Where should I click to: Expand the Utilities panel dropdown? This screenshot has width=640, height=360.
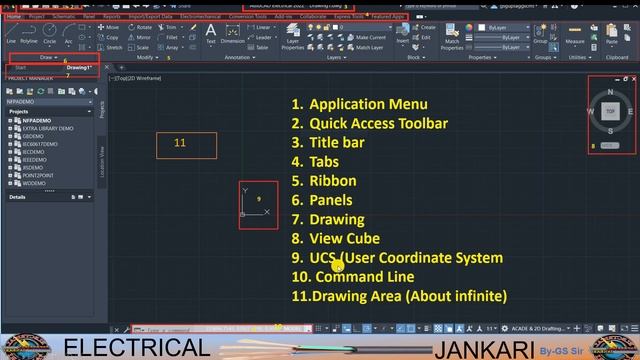tap(580, 58)
